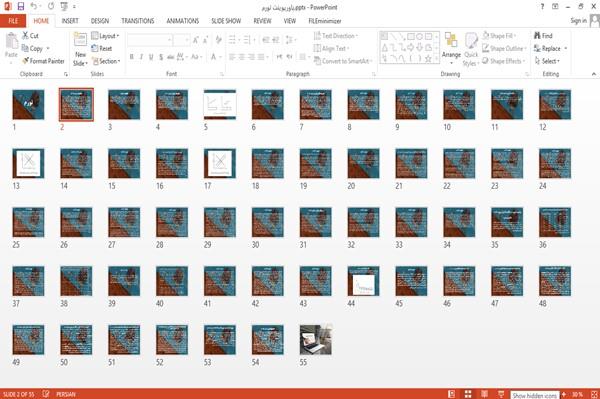This screenshot has height=399, width=600.
Task: Select the Format Painter brush
Action: click(26, 61)
